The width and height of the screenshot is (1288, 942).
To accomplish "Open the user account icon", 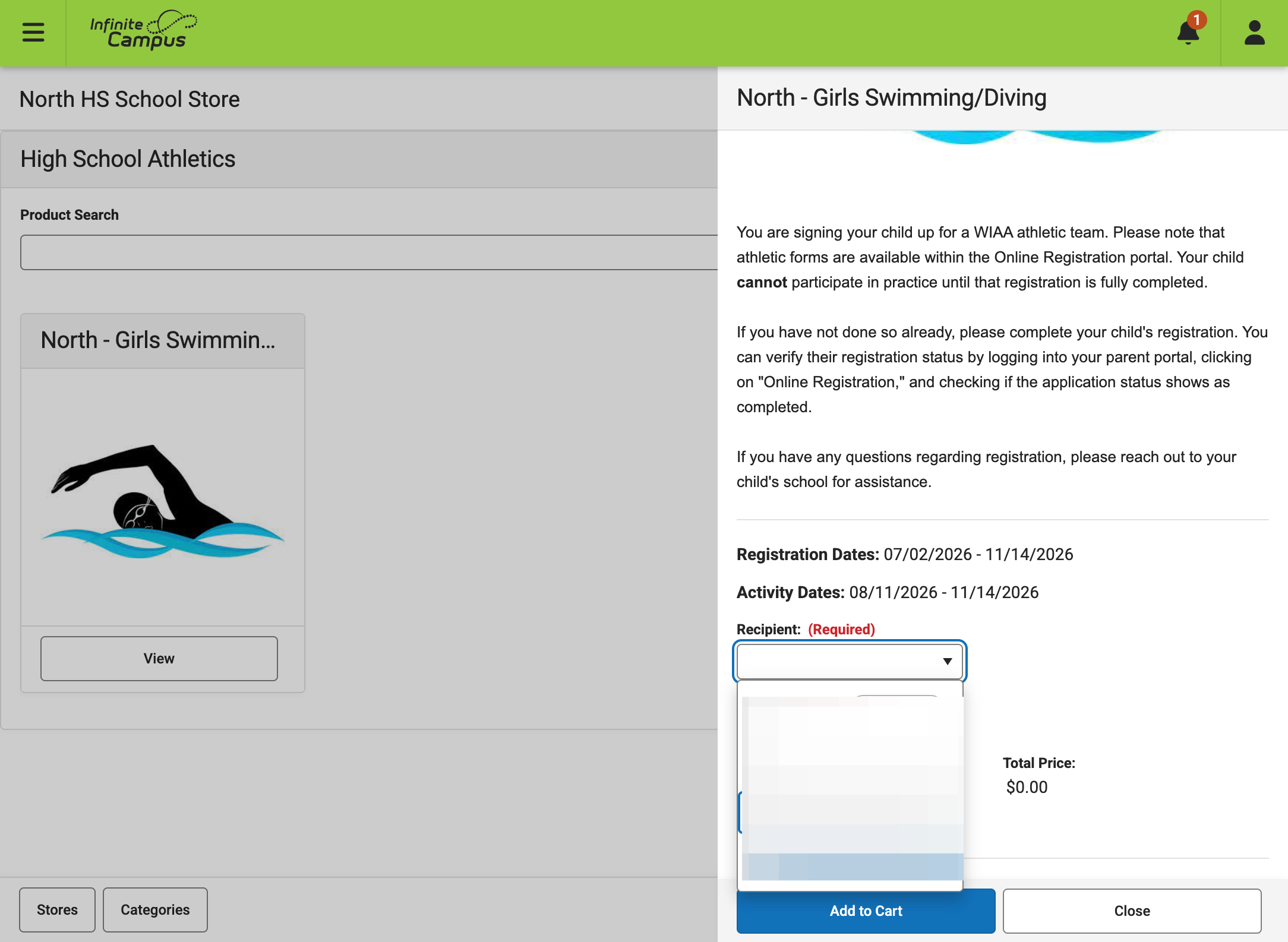I will point(1254,33).
